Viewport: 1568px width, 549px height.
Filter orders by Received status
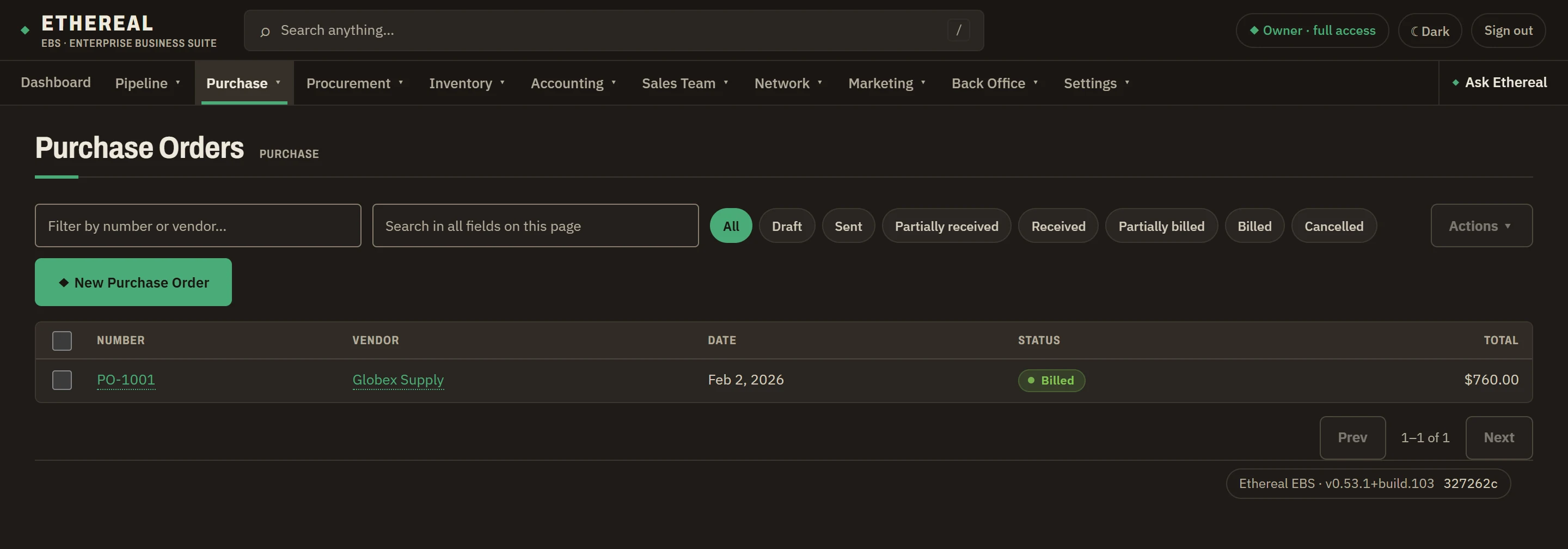coord(1058,226)
